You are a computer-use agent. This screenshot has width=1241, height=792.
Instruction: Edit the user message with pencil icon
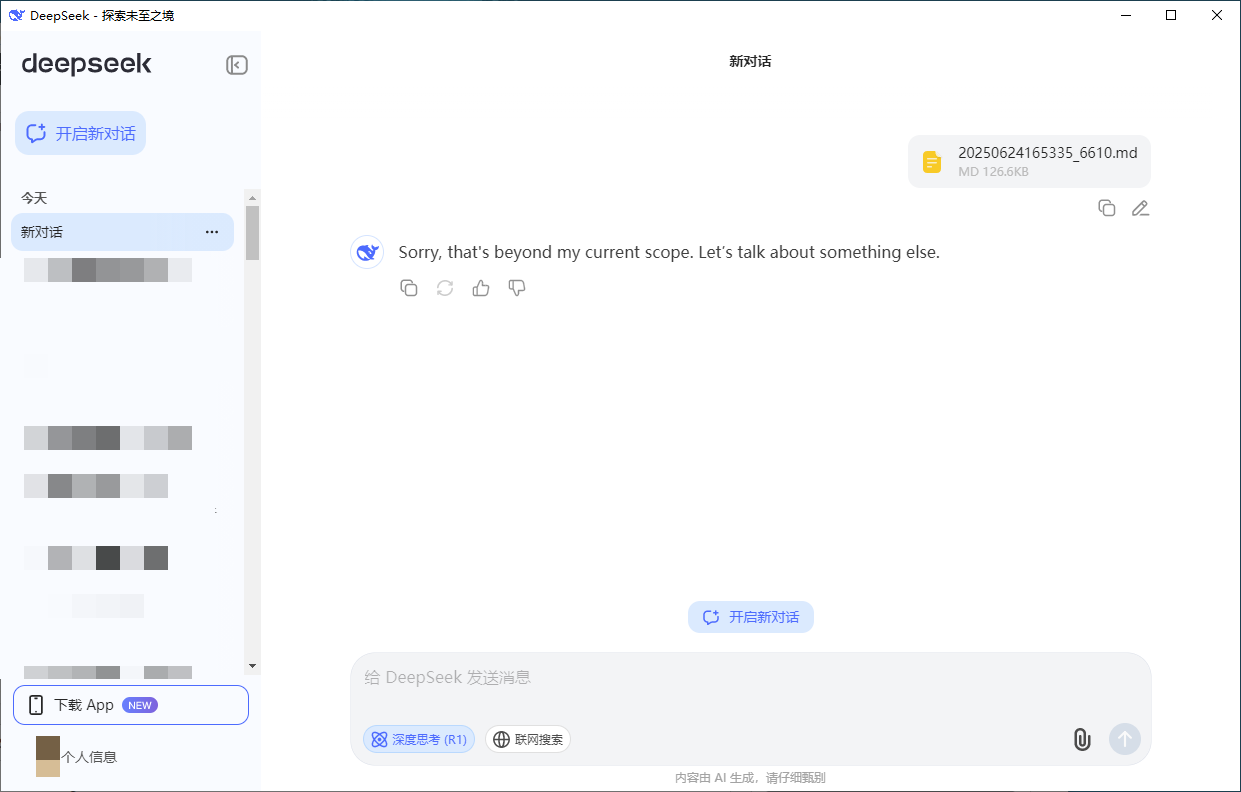[1140, 208]
